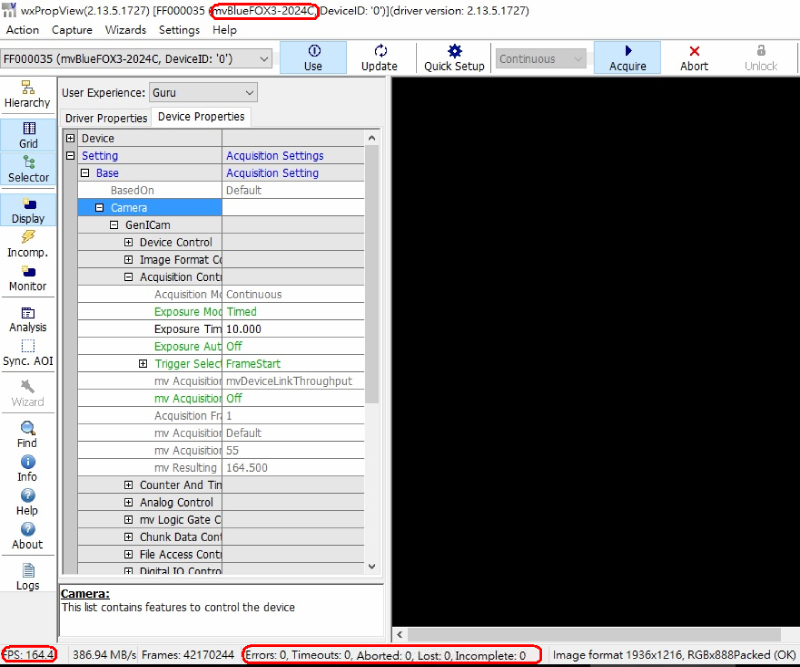Viewport: 800px width, 667px height.
Task: Open the device selection dropdown FF000035
Action: click(137, 59)
